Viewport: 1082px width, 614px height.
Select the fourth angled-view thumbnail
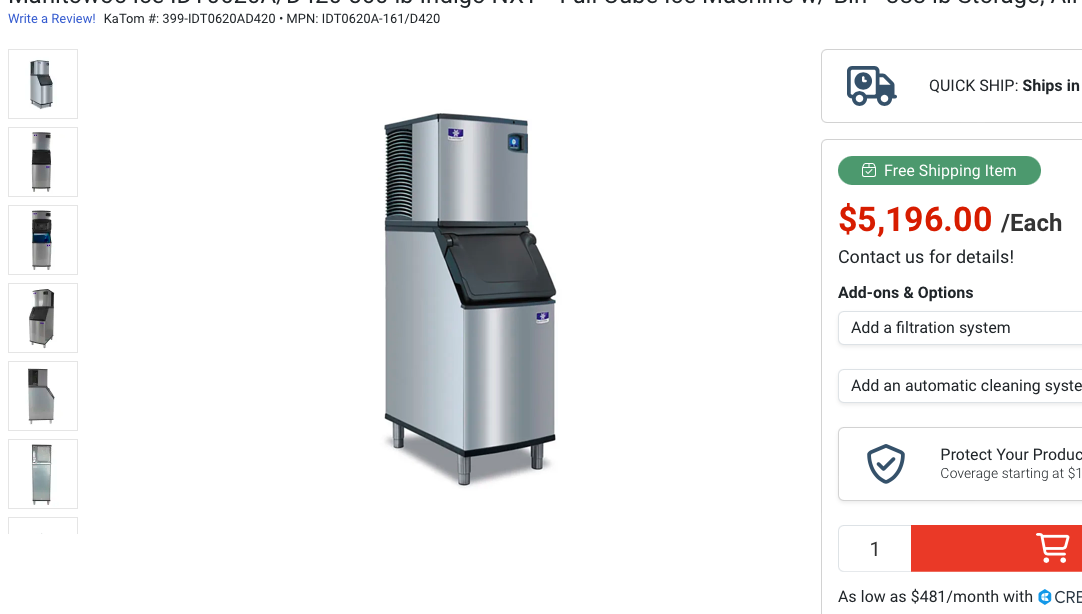click(43, 318)
